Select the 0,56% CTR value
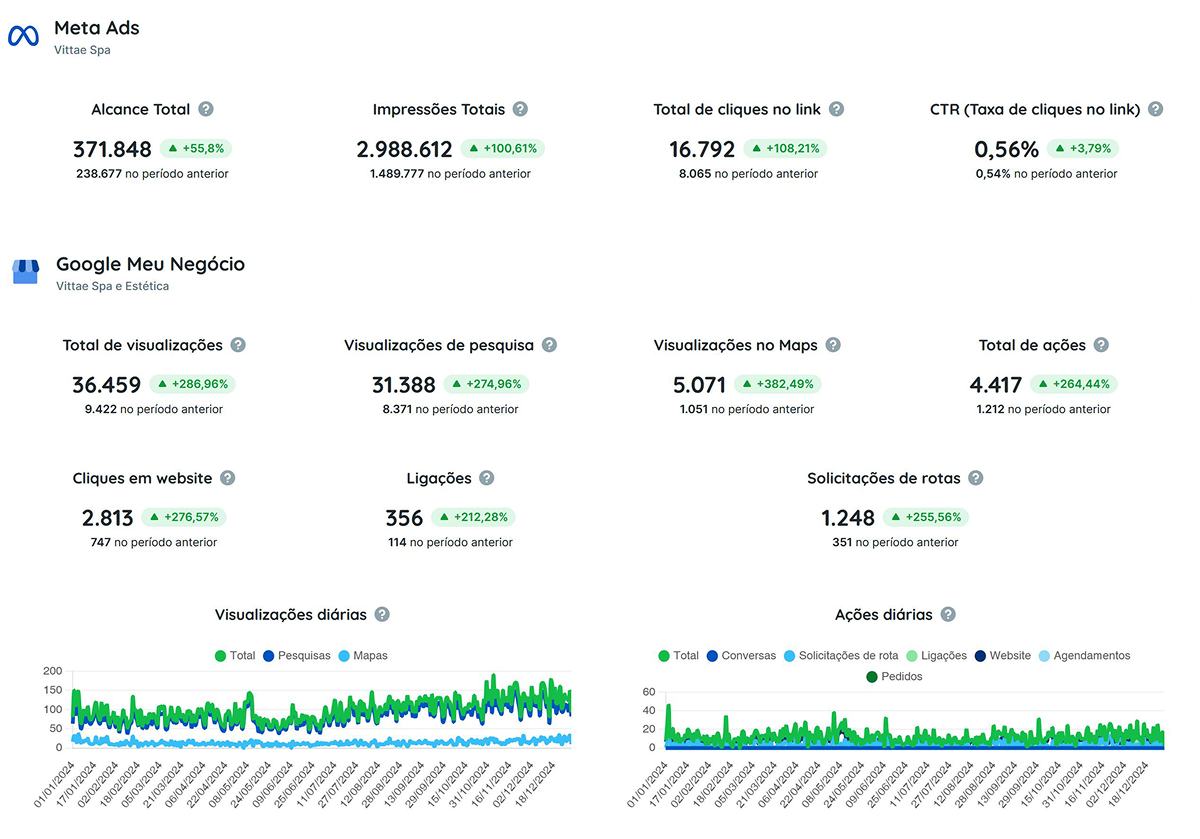This screenshot has width=1200, height=839. tap(1007, 149)
